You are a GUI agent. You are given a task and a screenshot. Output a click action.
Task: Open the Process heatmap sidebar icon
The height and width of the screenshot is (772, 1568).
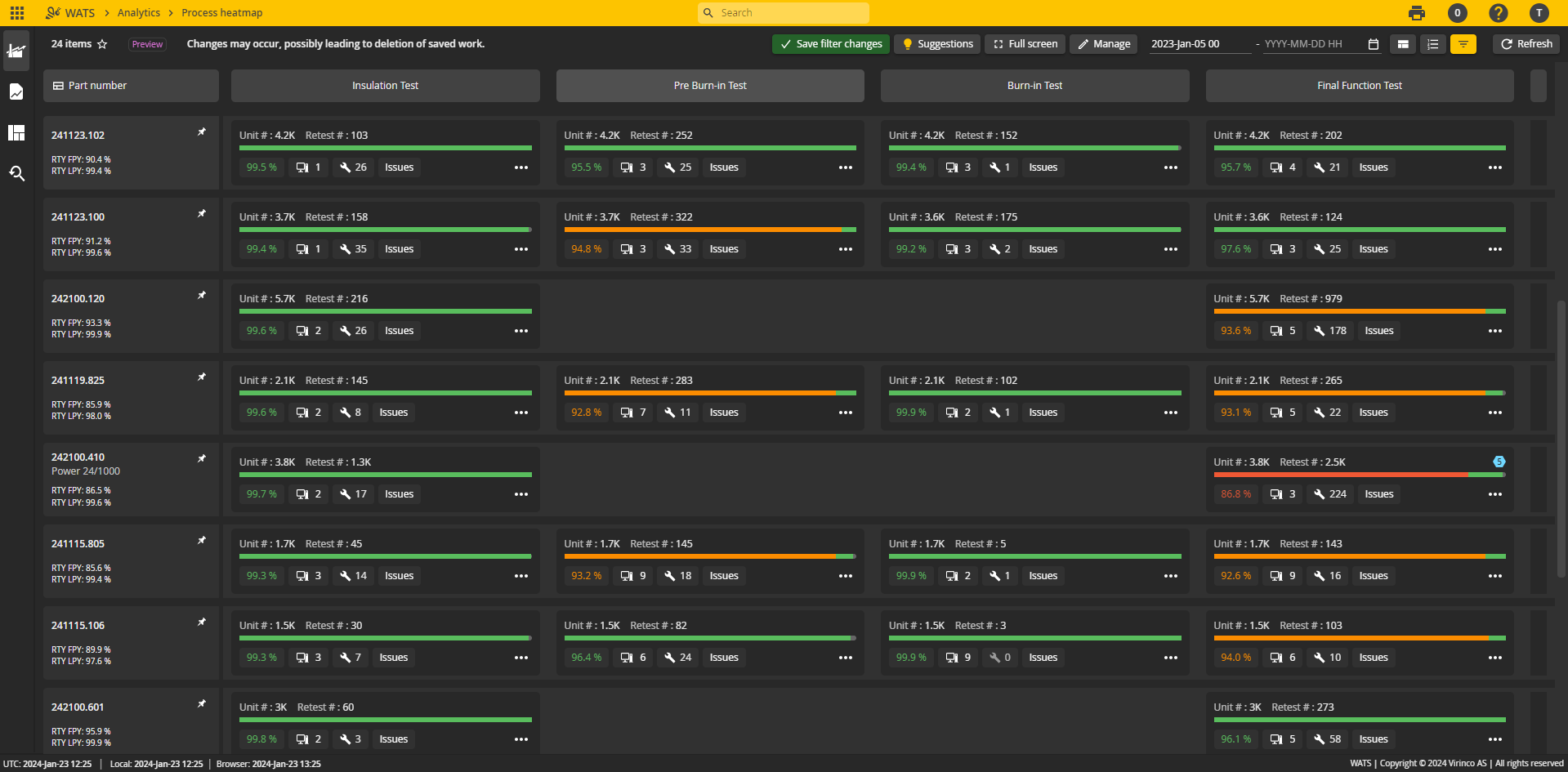click(16, 51)
